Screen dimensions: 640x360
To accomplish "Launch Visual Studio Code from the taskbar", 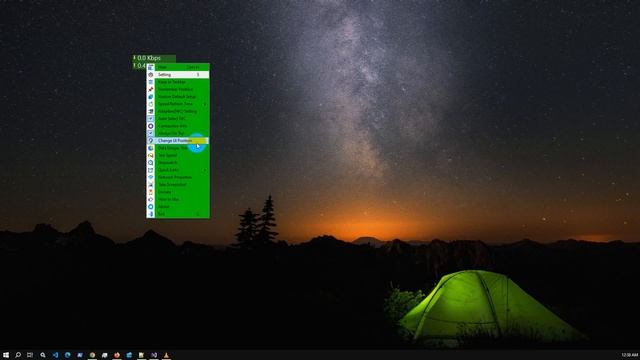I will 55,355.
